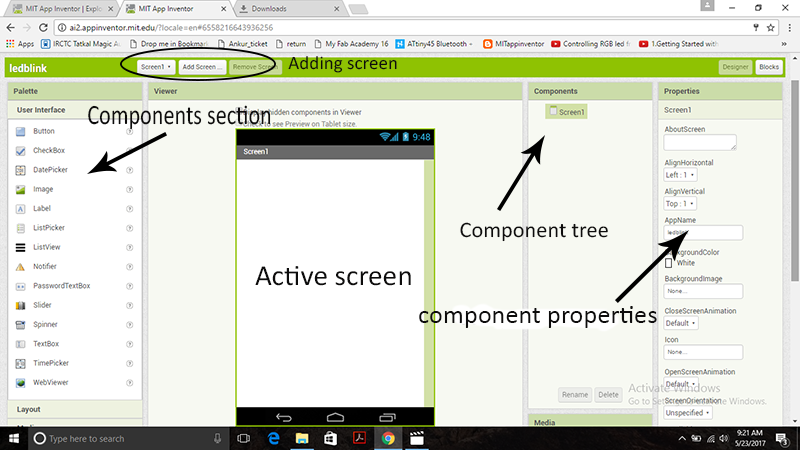Open help for WebViewer component
This screenshot has width=800, height=450.
[x=130, y=383]
